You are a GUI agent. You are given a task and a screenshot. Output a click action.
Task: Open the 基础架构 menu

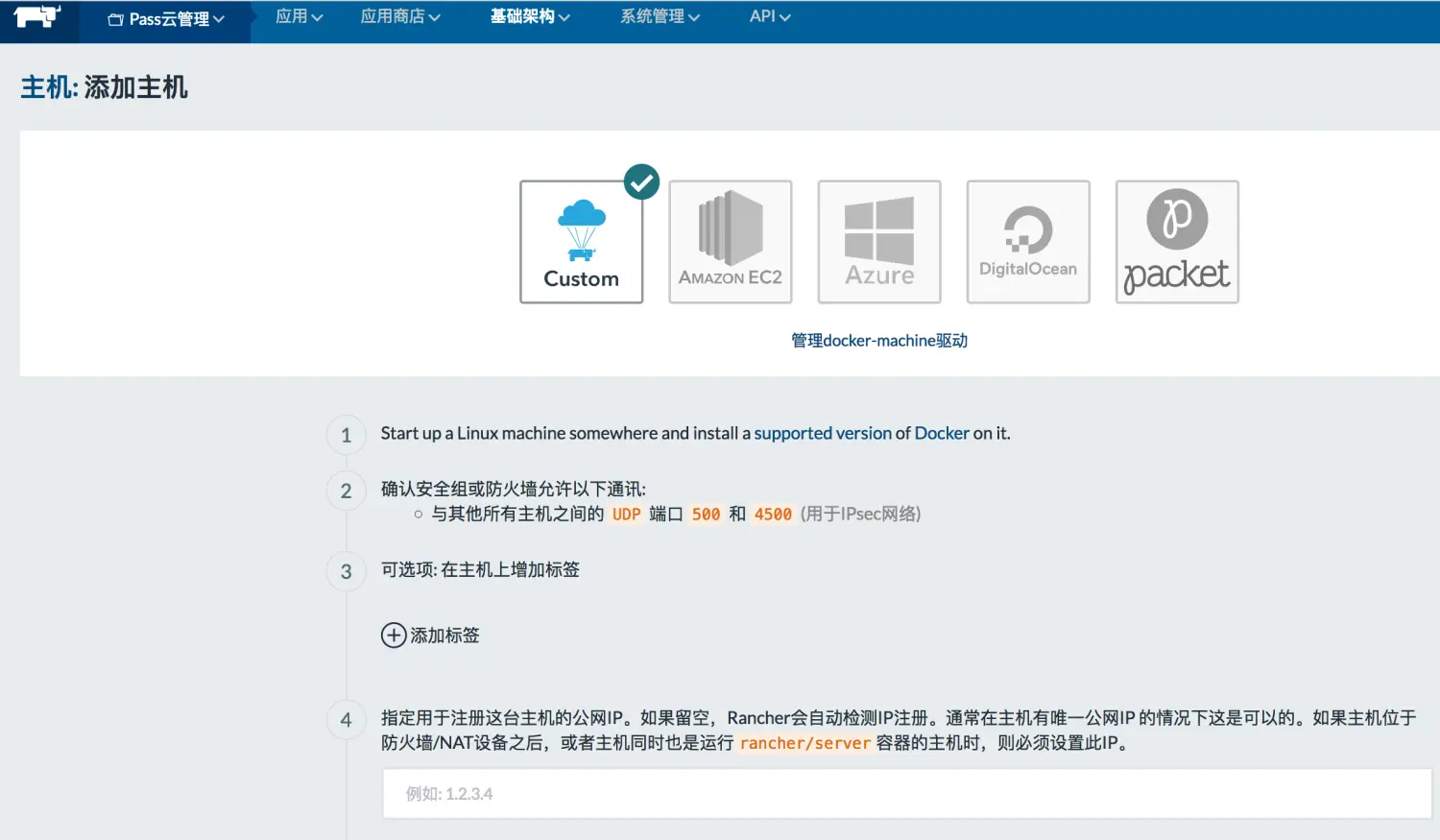tap(530, 16)
